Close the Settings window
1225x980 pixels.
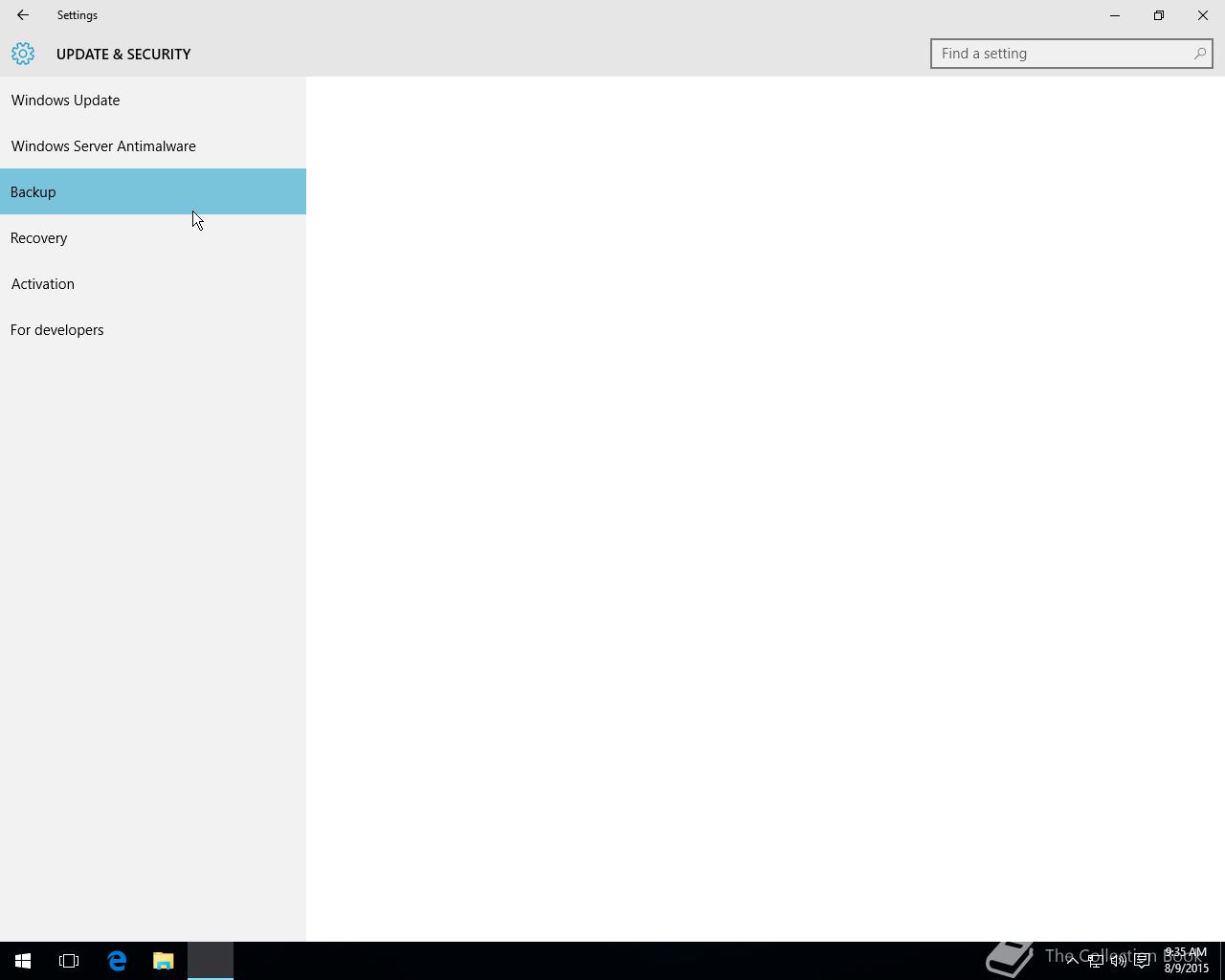point(1203,15)
